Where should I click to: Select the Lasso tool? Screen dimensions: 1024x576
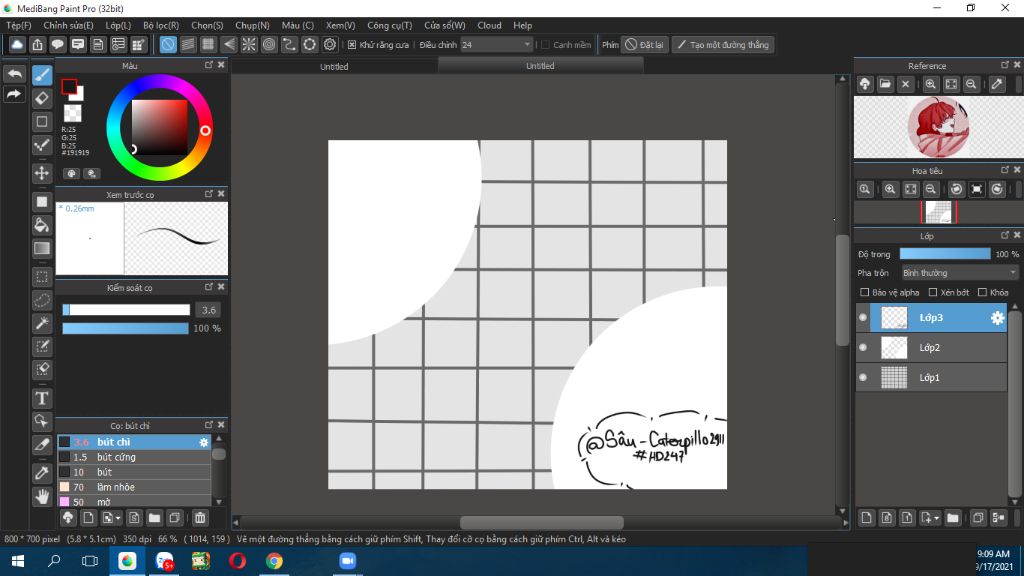click(42, 300)
